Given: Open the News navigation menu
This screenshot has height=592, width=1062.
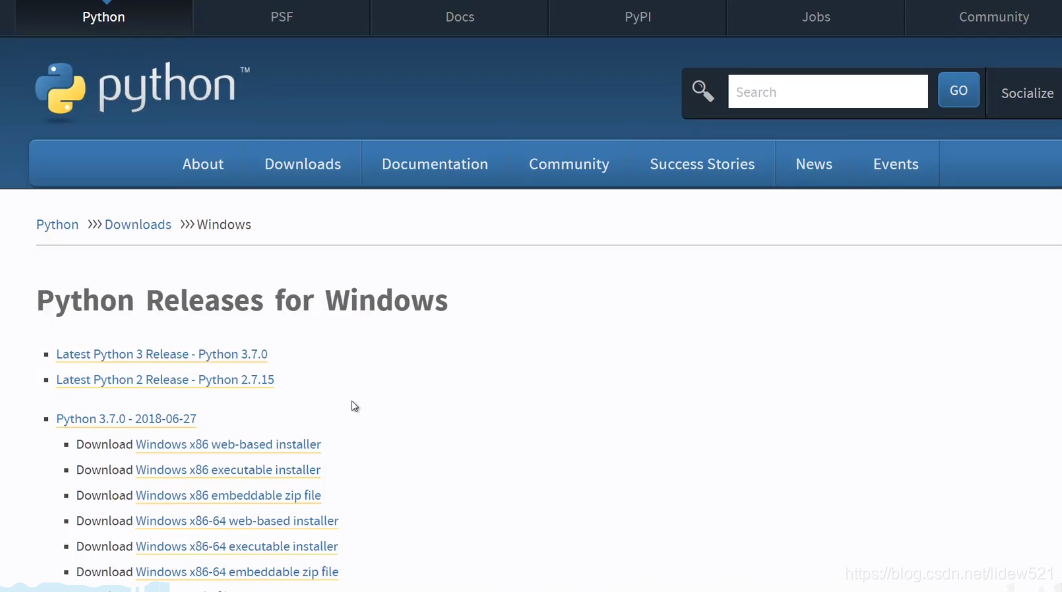Looking at the screenshot, I should pos(814,164).
